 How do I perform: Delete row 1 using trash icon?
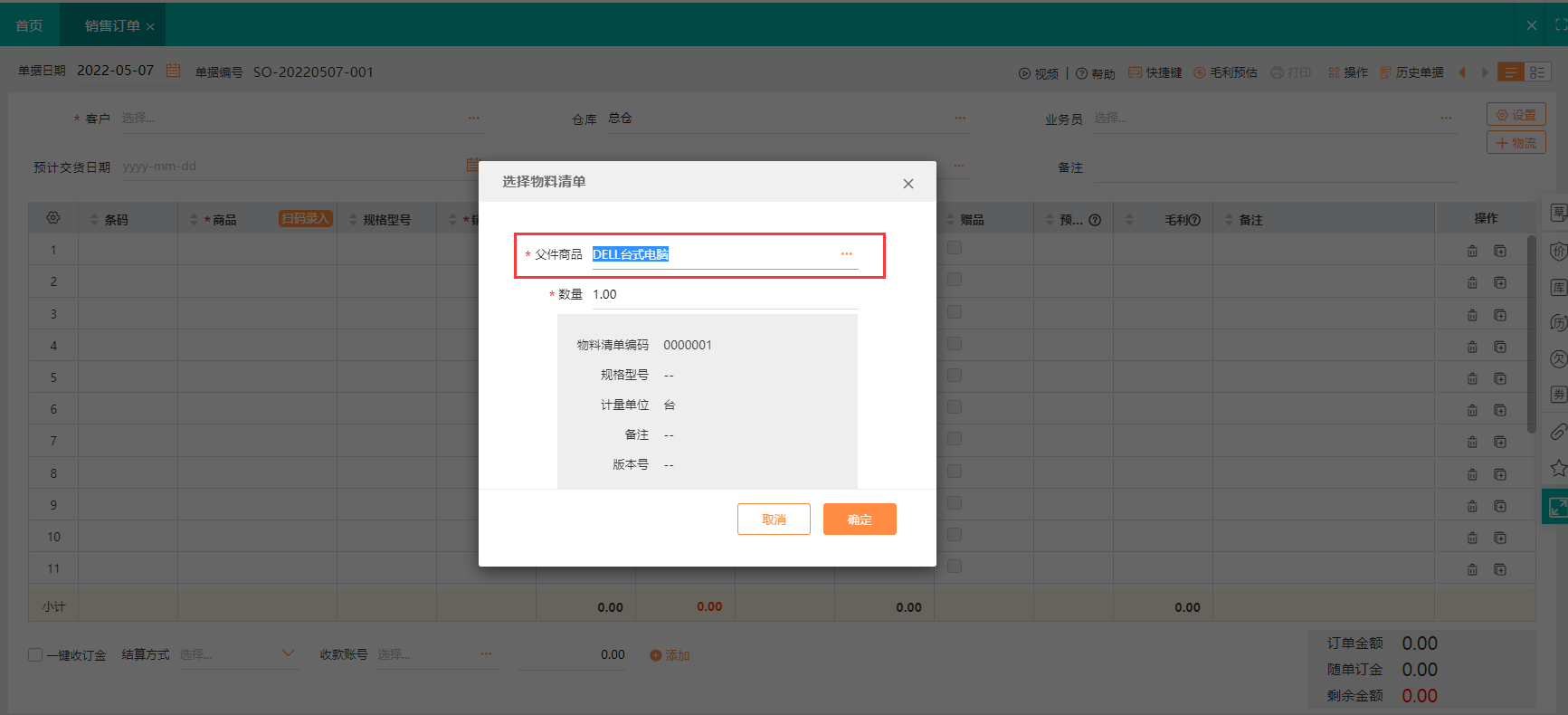coord(1472,251)
